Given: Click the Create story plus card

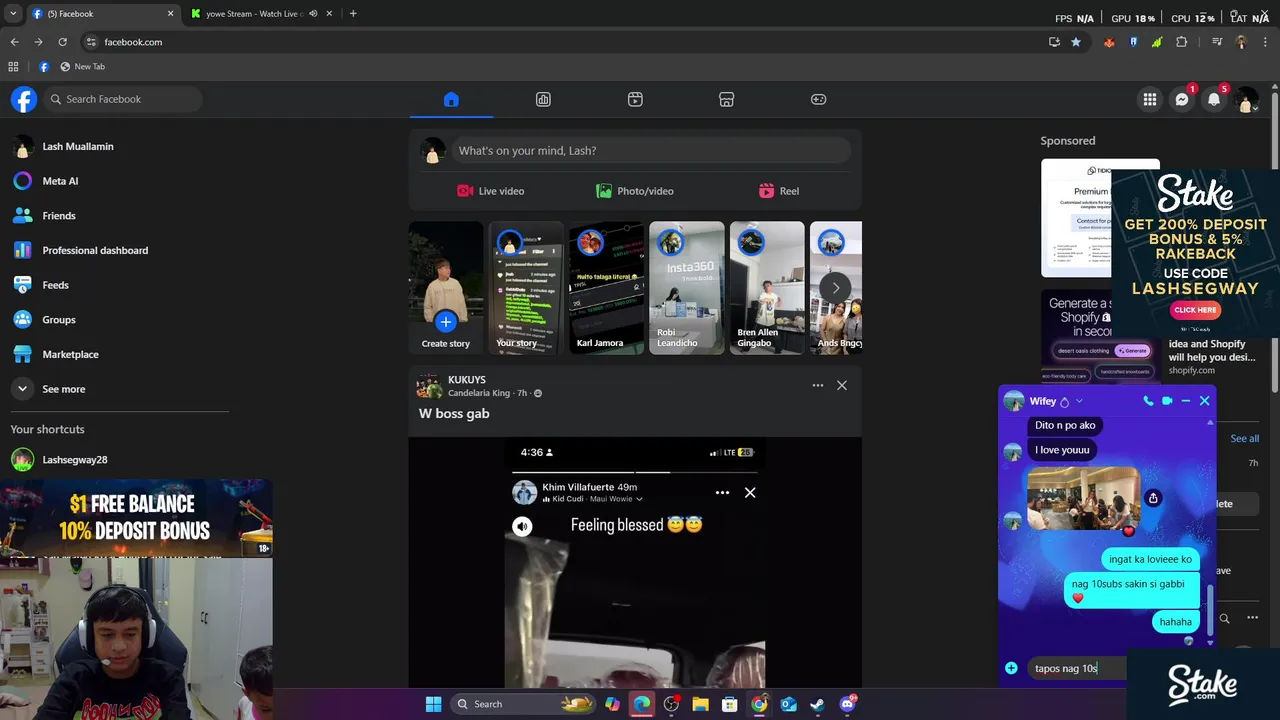Looking at the screenshot, I should (x=446, y=288).
